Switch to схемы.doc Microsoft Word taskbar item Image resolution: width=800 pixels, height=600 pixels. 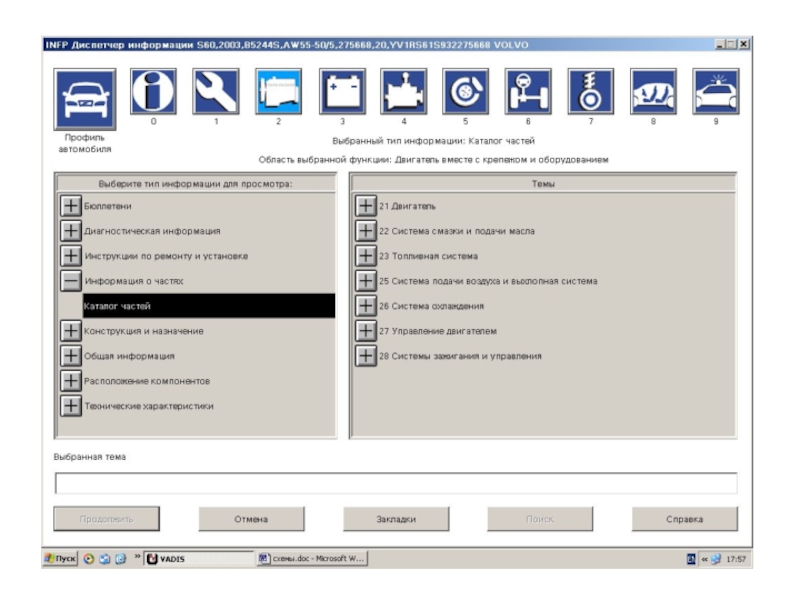(x=312, y=559)
